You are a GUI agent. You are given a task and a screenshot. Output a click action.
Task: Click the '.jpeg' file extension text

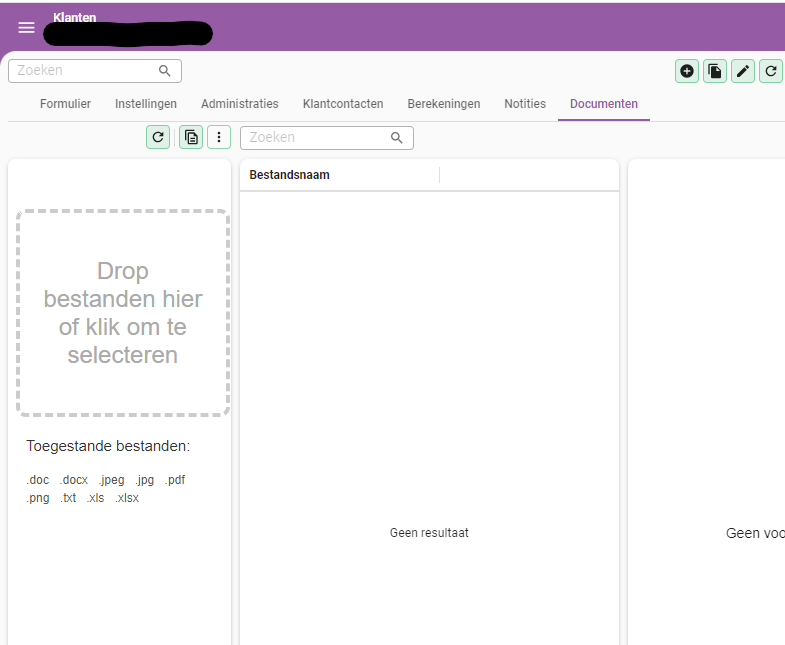(111, 480)
